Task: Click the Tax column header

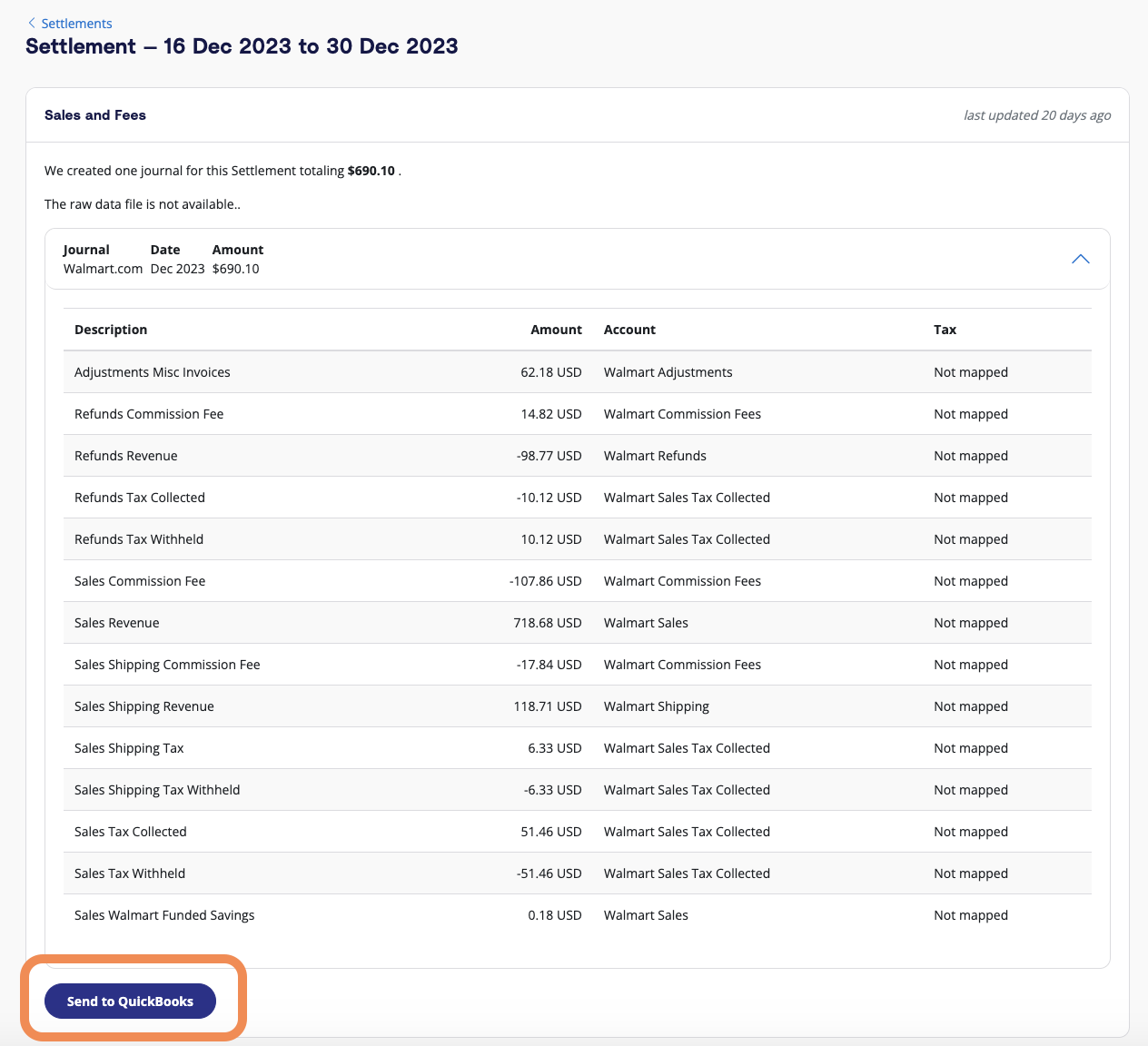Action: click(945, 330)
